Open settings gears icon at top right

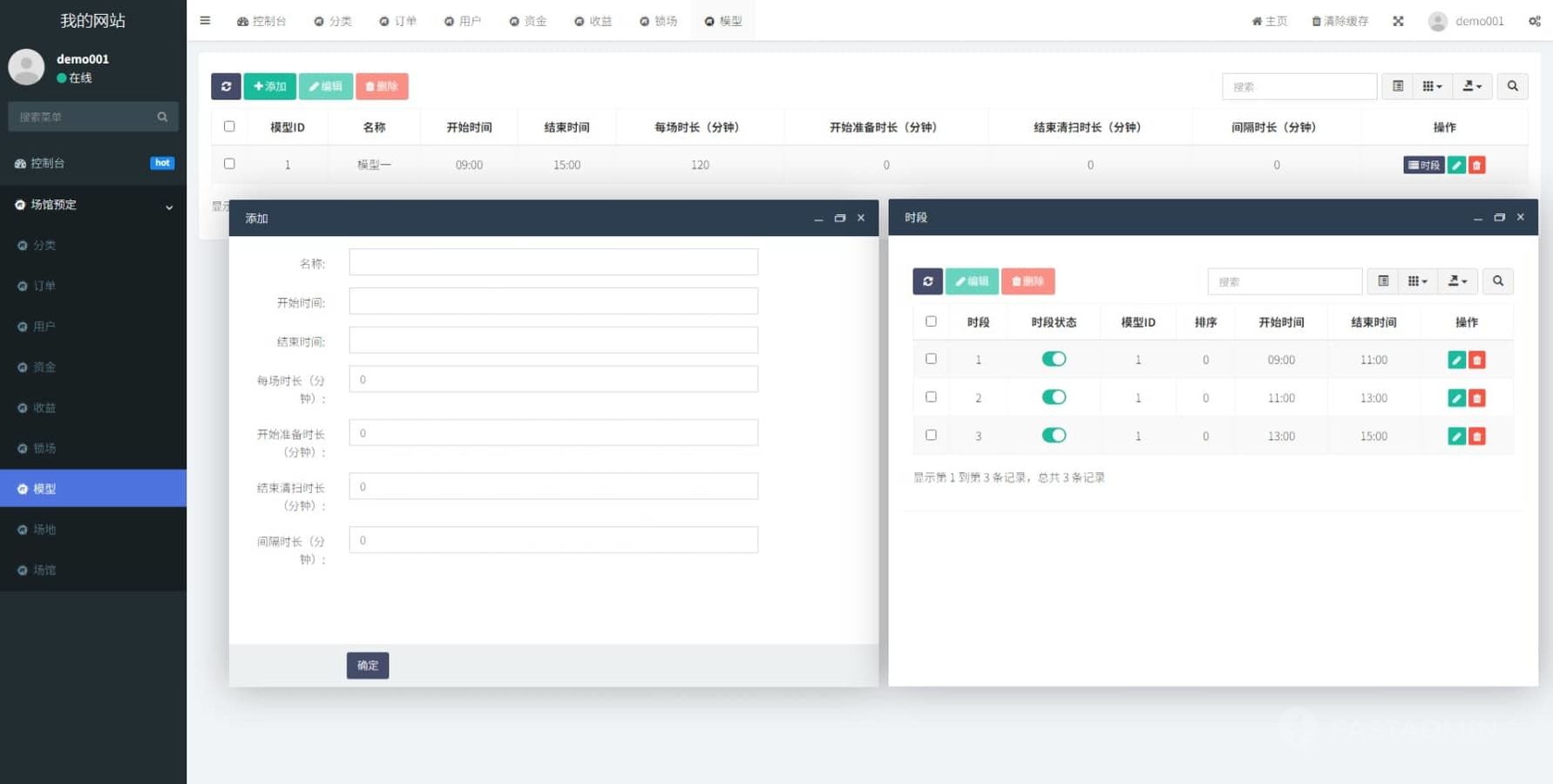[x=1534, y=21]
